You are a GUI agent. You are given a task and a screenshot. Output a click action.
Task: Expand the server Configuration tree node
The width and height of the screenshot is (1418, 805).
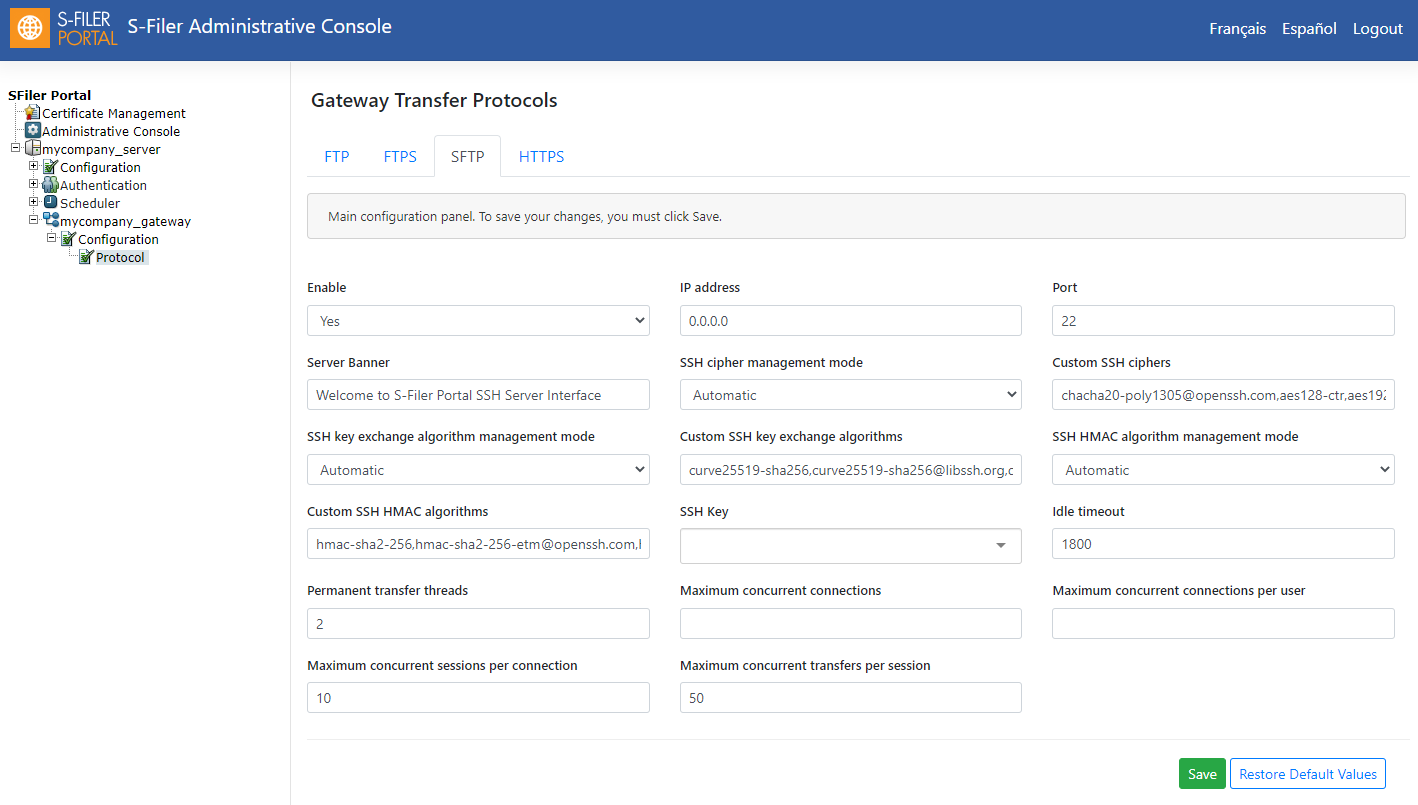34,166
